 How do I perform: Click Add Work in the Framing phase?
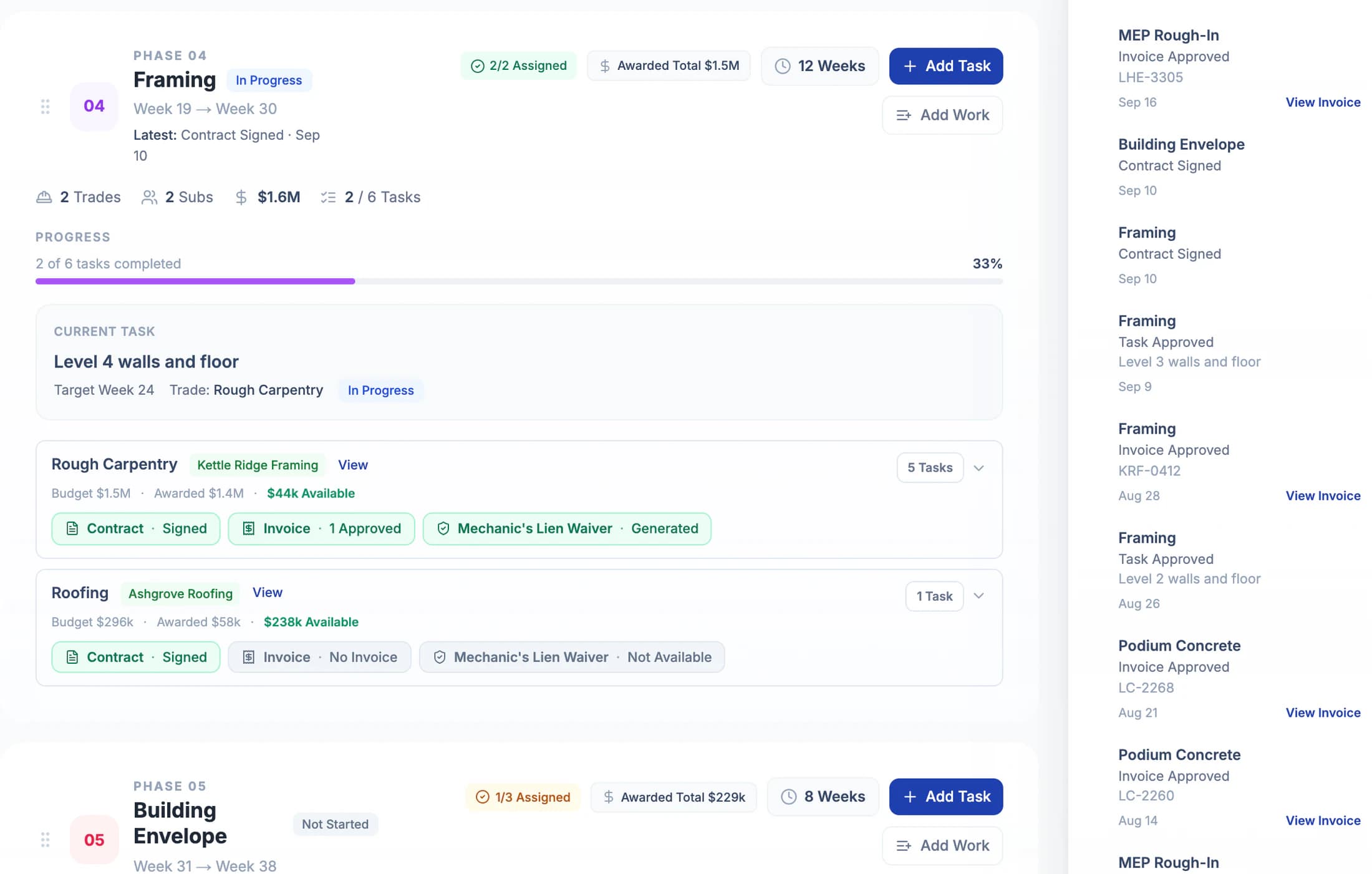pos(942,115)
